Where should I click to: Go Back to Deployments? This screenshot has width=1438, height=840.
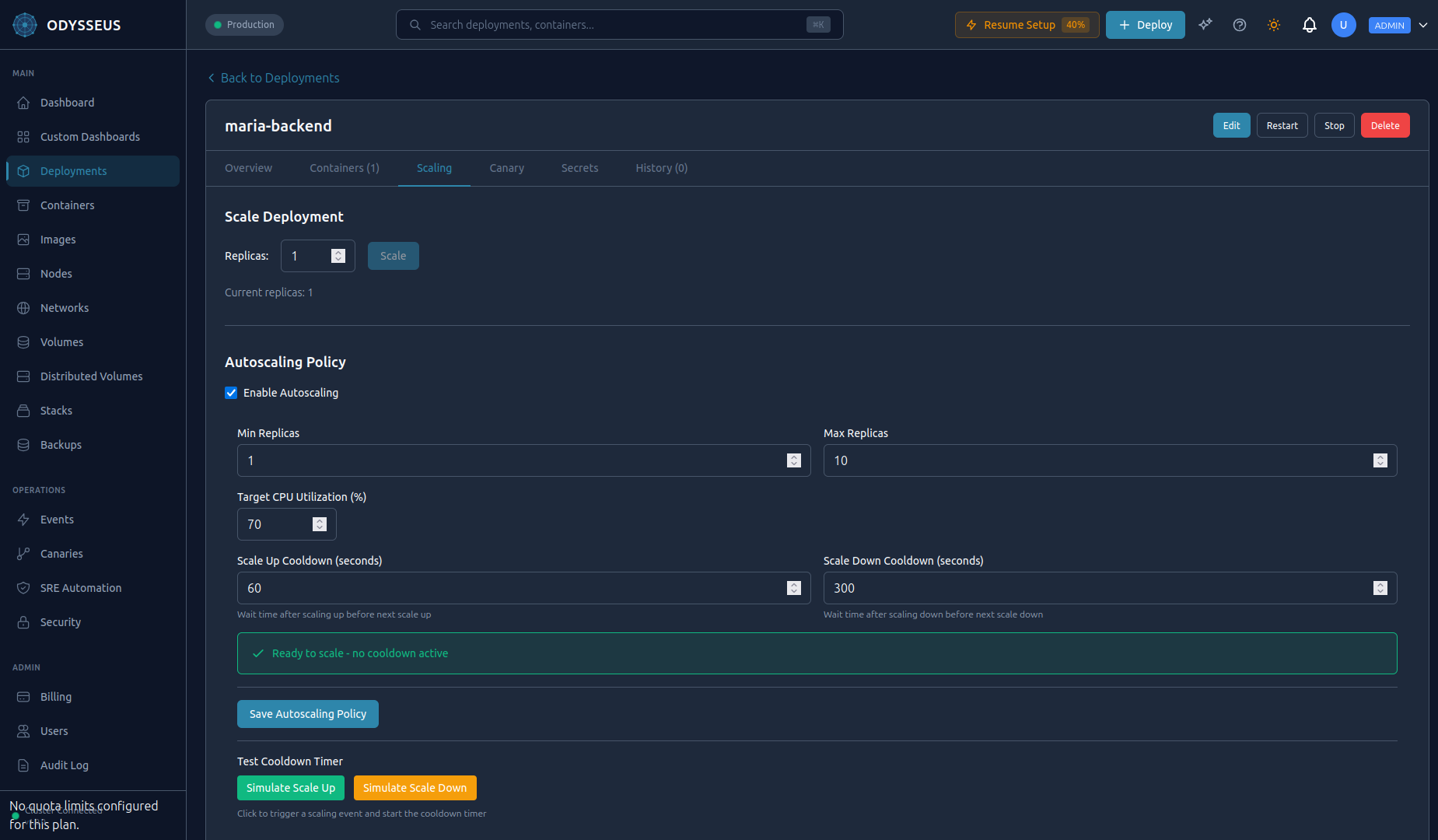274,78
